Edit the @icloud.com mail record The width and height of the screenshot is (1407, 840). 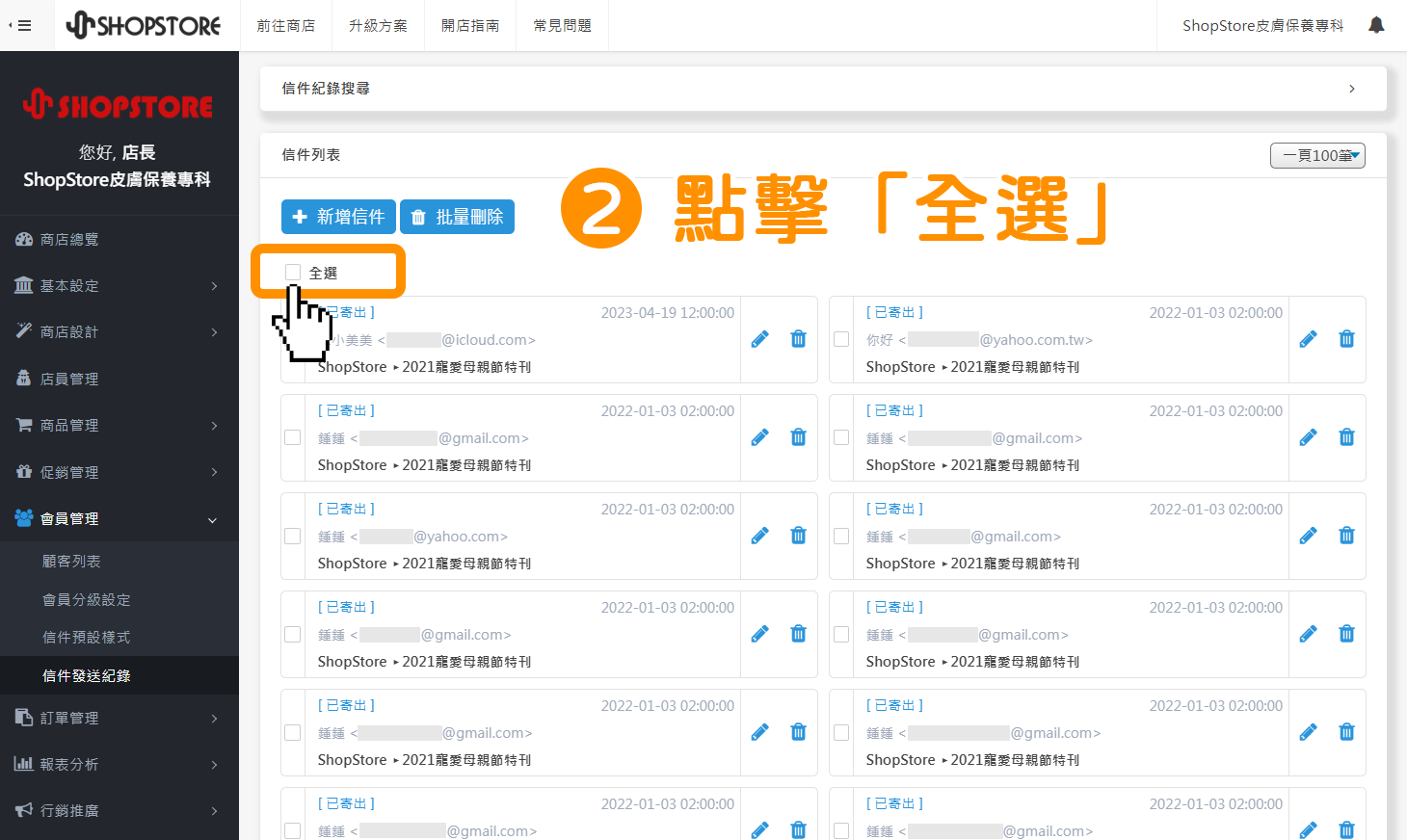coord(760,339)
